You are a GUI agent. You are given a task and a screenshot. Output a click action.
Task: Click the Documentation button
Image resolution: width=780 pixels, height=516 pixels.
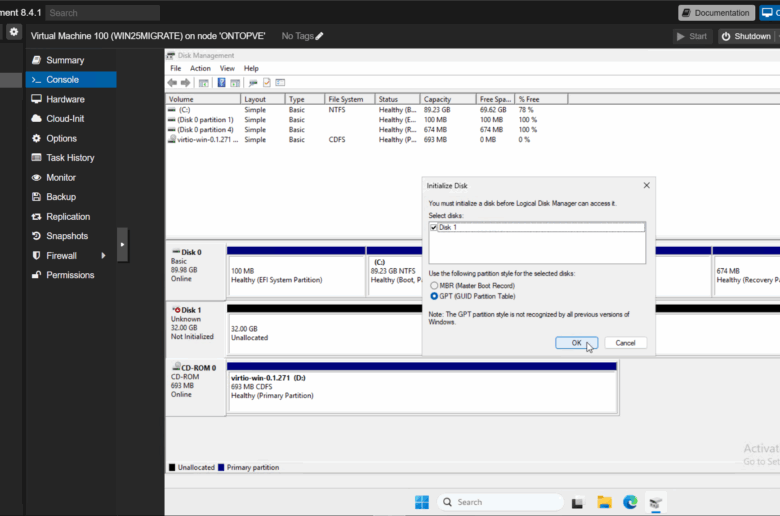(716, 13)
